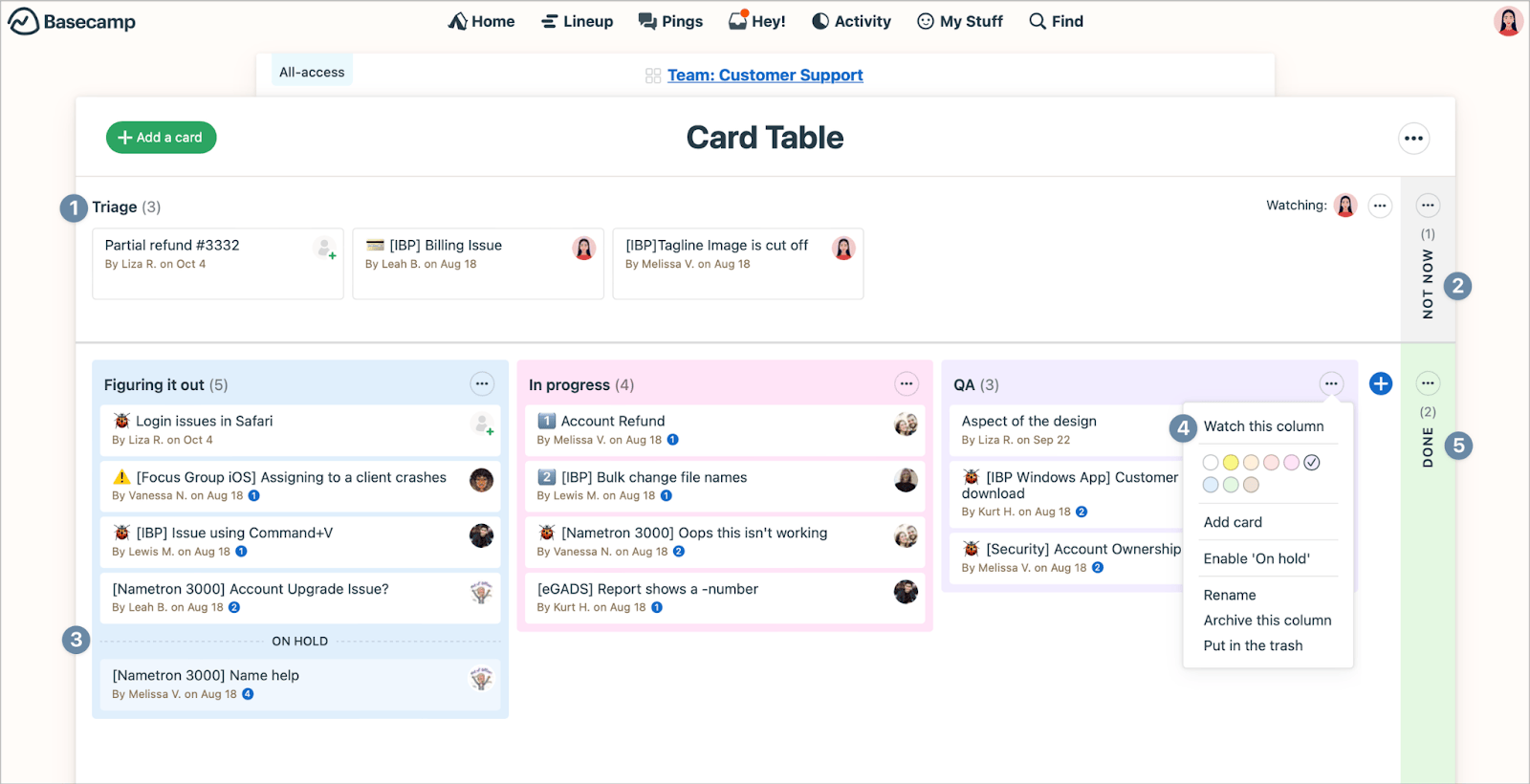Image resolution: width=1530 pixels, height=784 pixels.
Task: Click user profile avatar in top right
Action: click(x=1508, y=21)
